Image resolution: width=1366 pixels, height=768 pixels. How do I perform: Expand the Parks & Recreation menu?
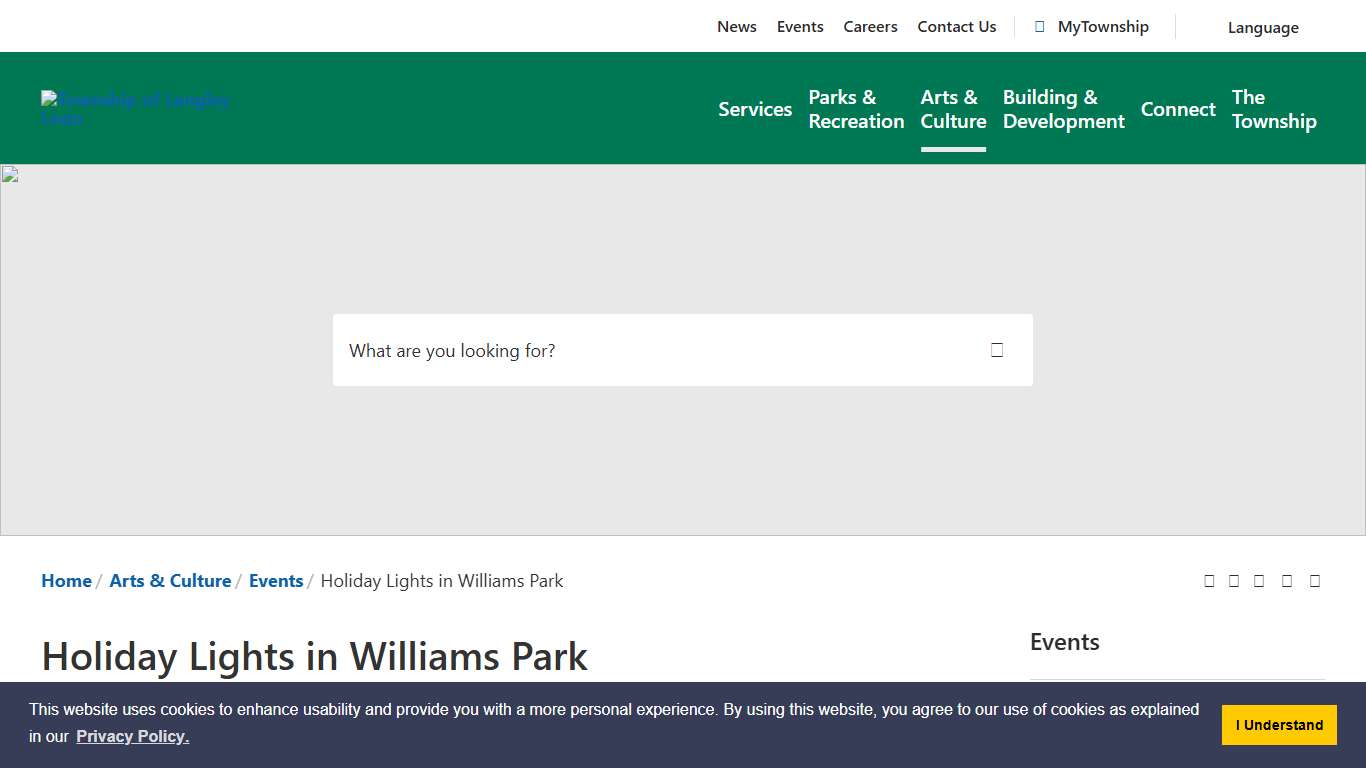tap(856, 109)
